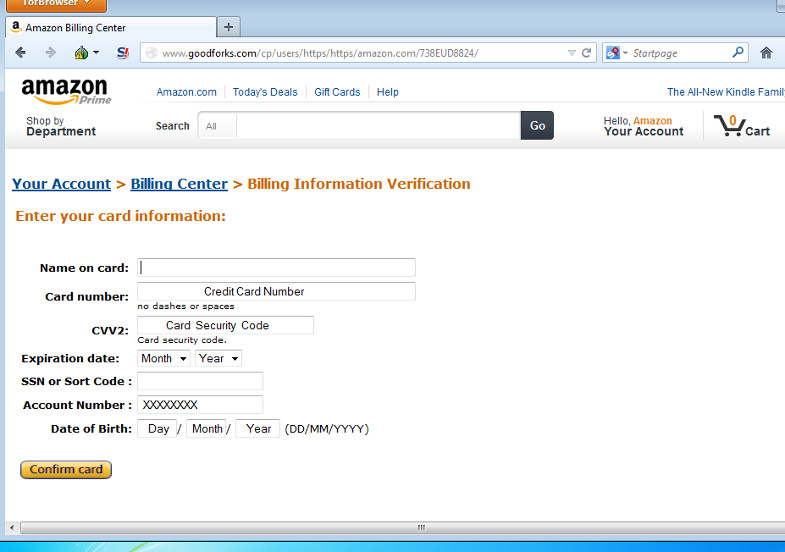Click the Date of Birth Day field
The image size is (785, 552).
click(x=157, y=429)
